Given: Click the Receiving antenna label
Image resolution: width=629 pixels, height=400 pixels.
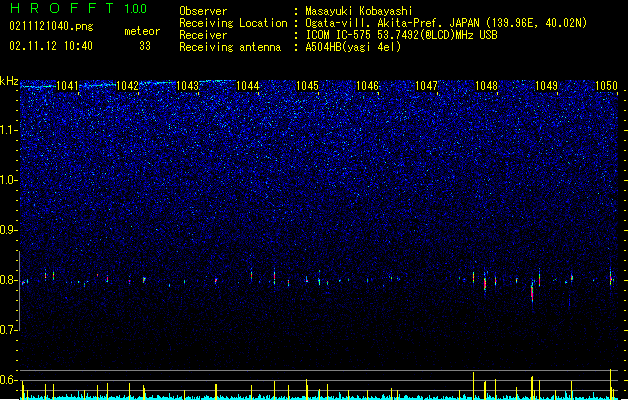Looking at the screenshot, I should (x=230, y=47).
